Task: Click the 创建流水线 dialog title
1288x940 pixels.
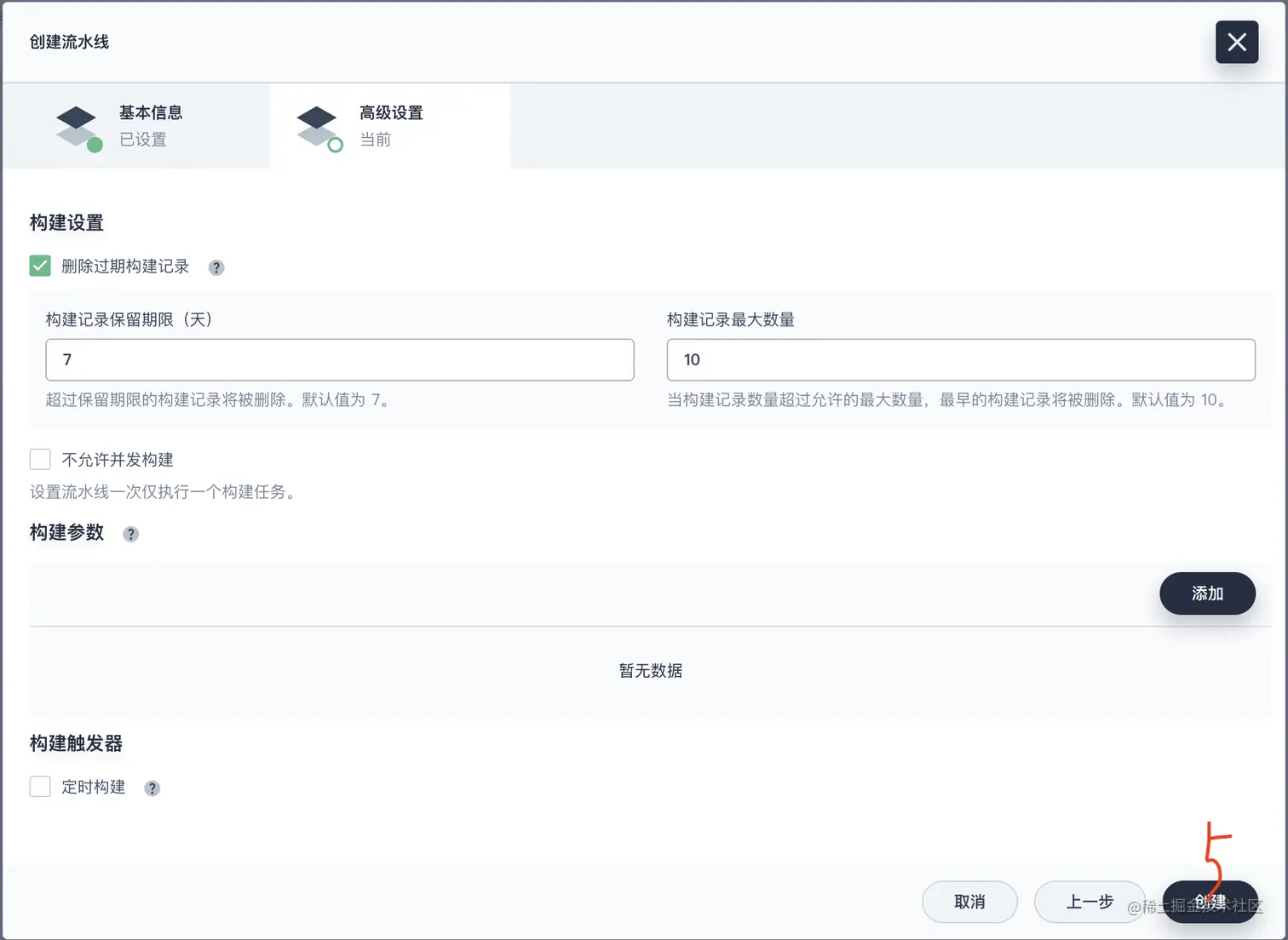Action: tap(69, 42)
